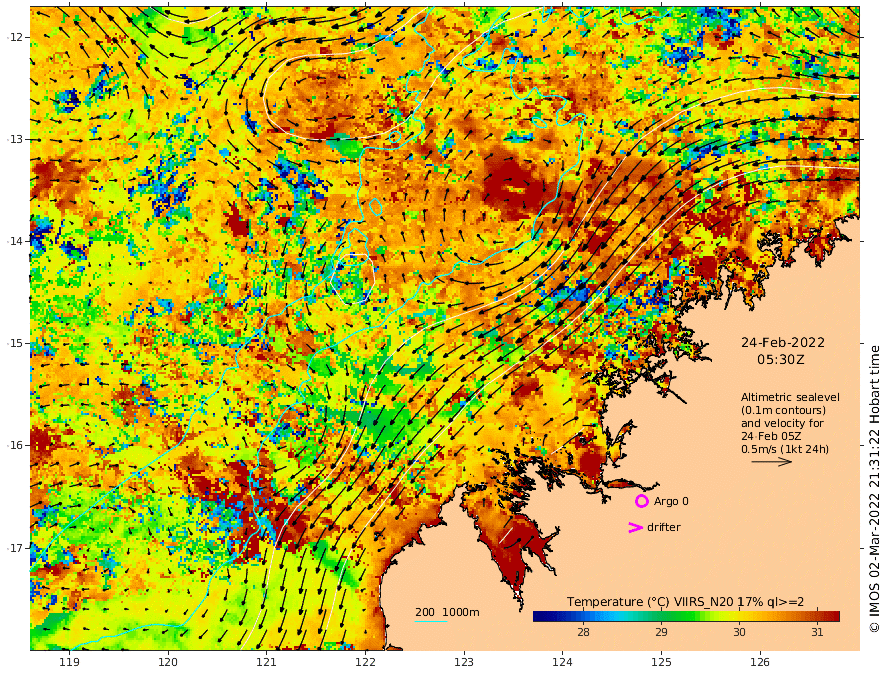Viewport: 880px width, 680px height.
Task: Click latitude axis label -13
Action: [15, 139]
